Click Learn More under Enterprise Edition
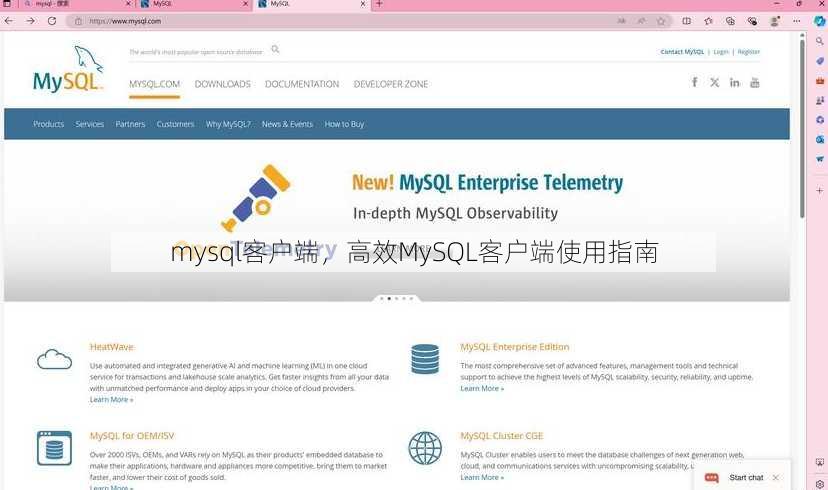The height and width of the screenshot is (490, 828). (x=482, y=388)
